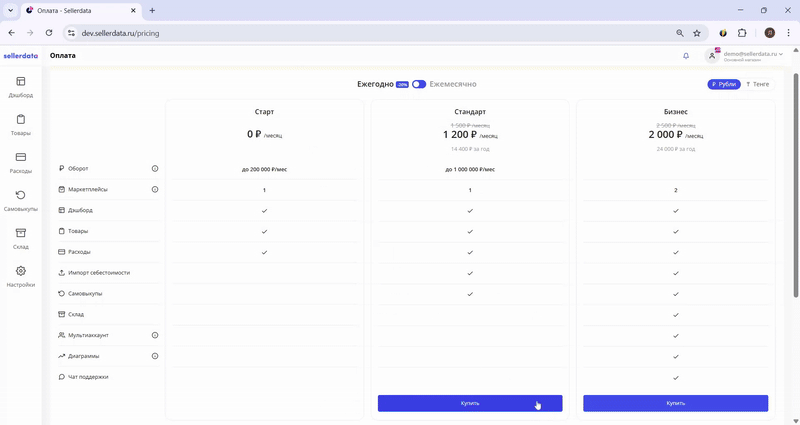
Task: Click Купить under the Стандарт plan
Action: point(470,403)
